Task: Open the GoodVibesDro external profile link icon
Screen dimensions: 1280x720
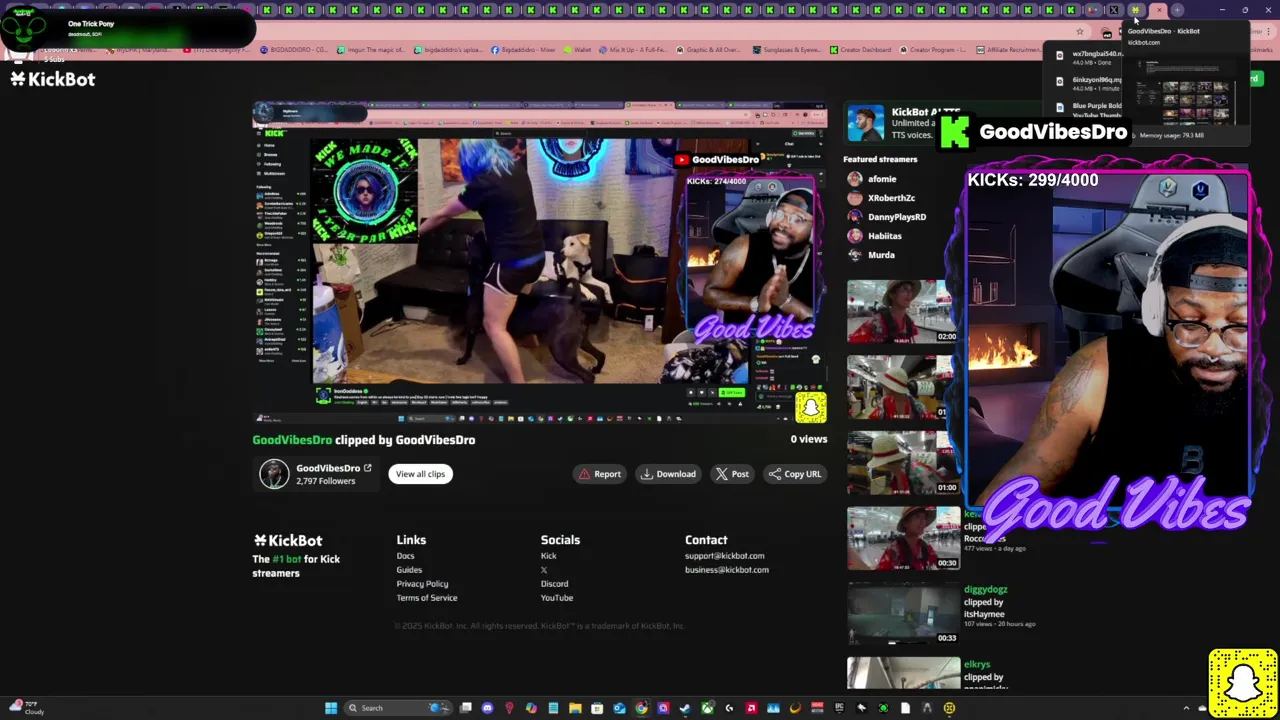Action: (367, 468)
